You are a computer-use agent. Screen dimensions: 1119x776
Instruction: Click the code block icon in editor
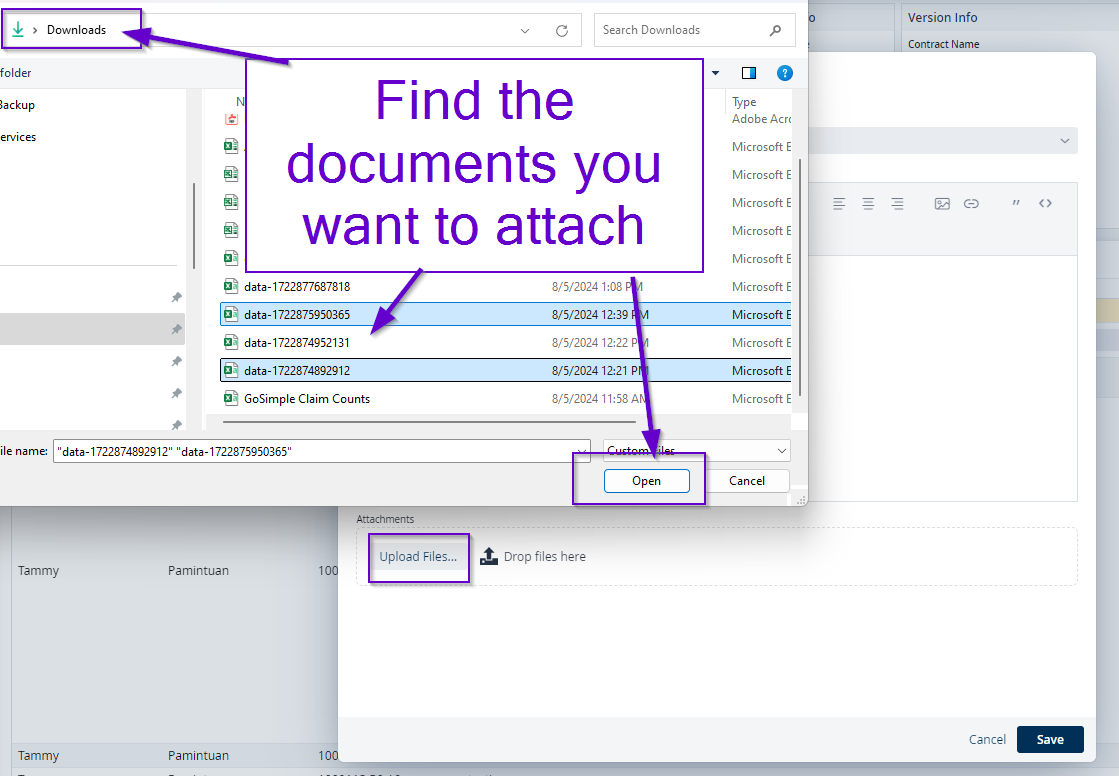point(1045,203)
